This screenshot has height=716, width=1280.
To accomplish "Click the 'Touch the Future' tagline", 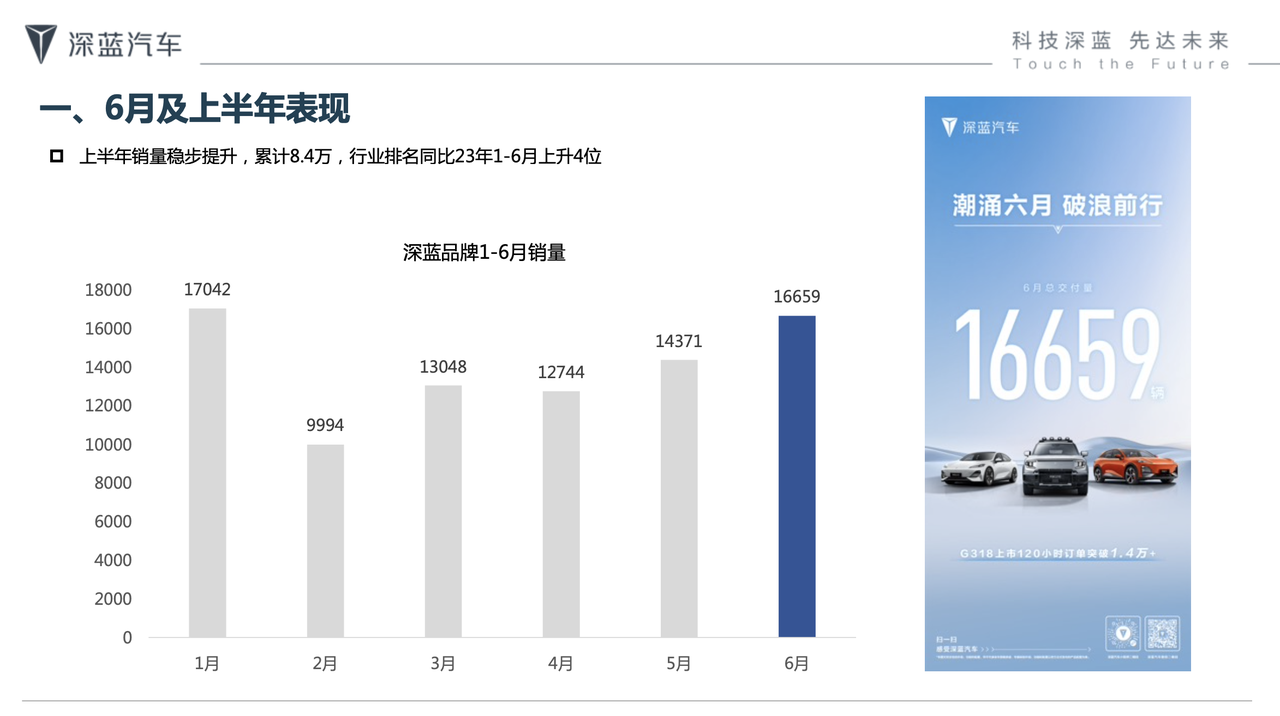I will (x=1121, y=64).
